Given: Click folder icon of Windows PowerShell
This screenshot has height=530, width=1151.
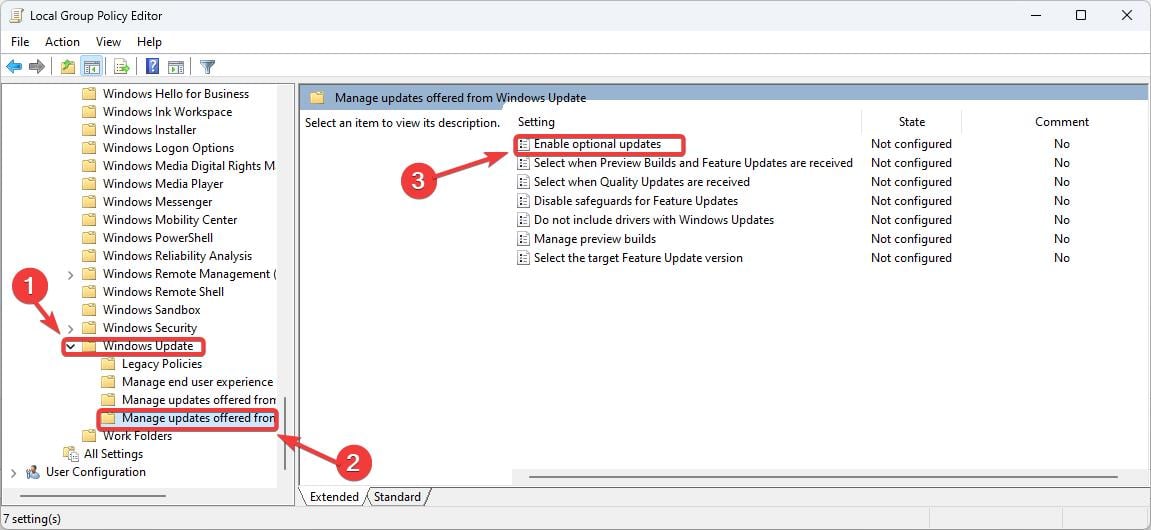Looking at the screenshot, I should pyautogui.click(x=89, y=238).
